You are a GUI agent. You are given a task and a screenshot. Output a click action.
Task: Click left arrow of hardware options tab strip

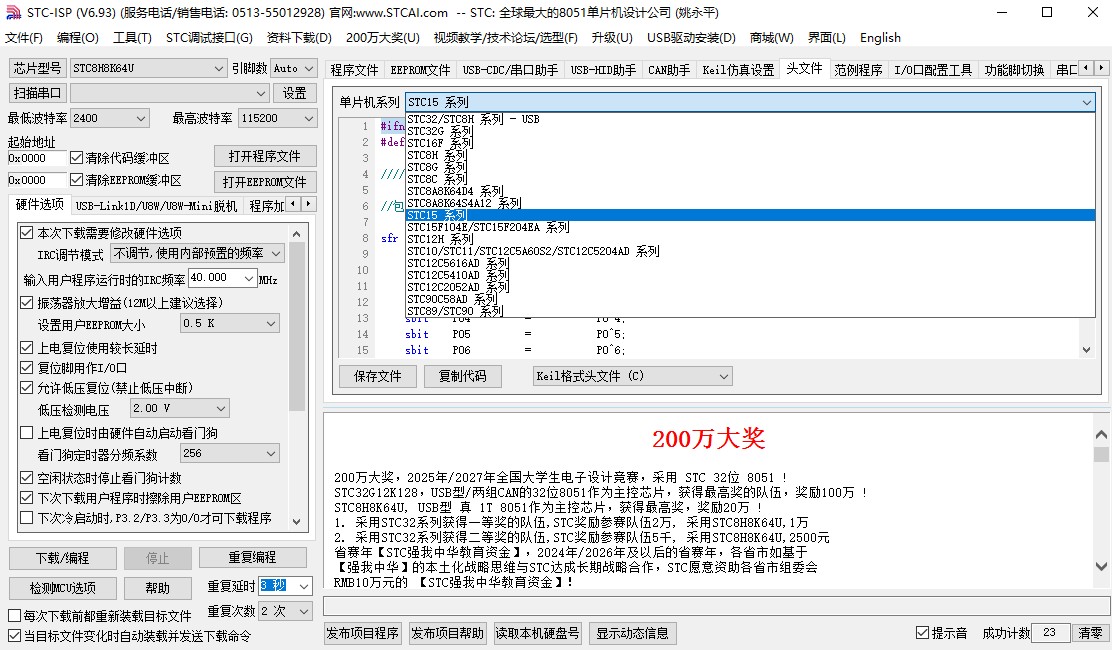294,204
